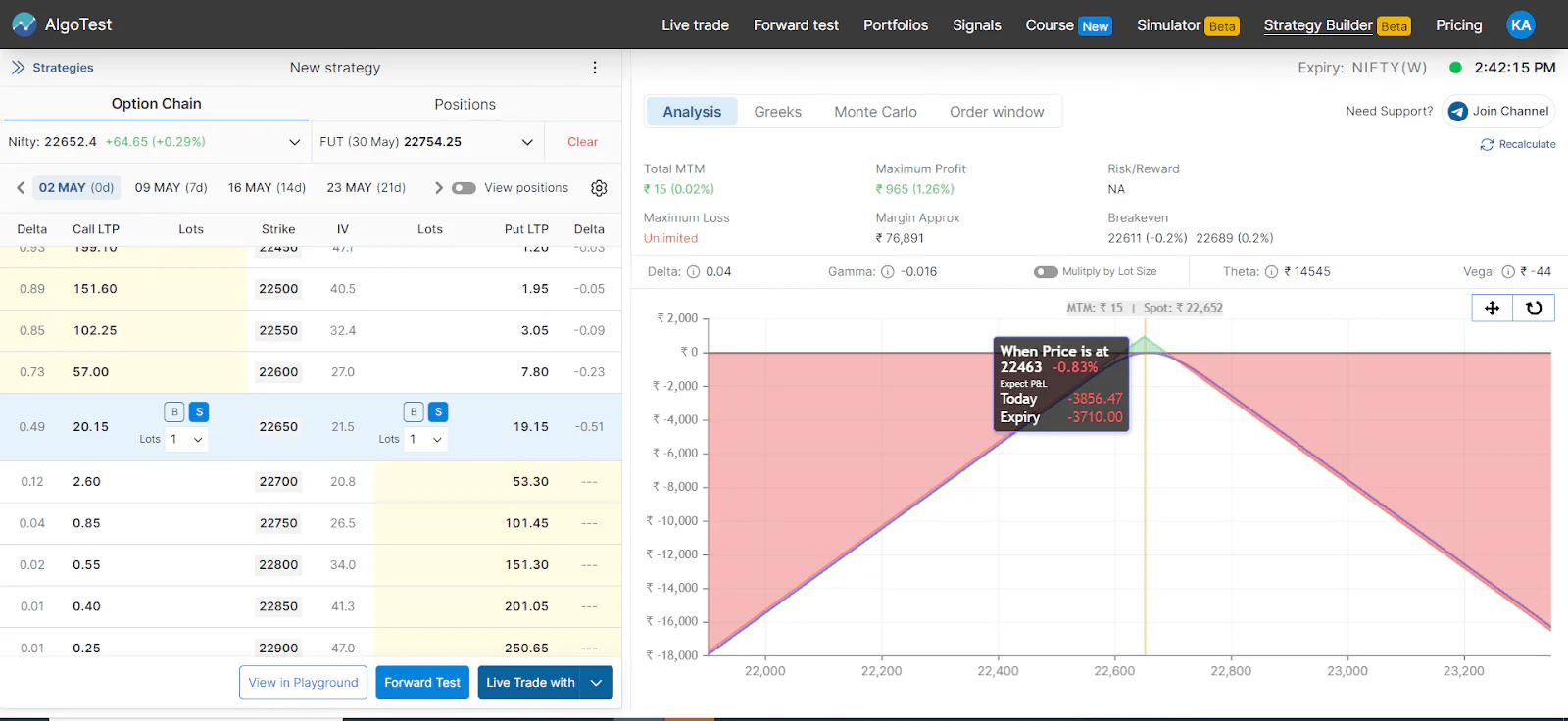The image size is (1568, 721).
Task: Click the Delta info icon
Action: coord(693,272)
